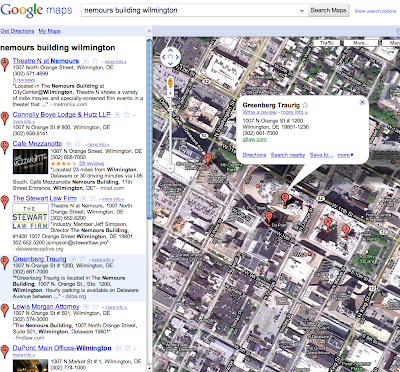400x372 pixels.
Task: Pan map up with navigation control
Action: coord(170,51)
